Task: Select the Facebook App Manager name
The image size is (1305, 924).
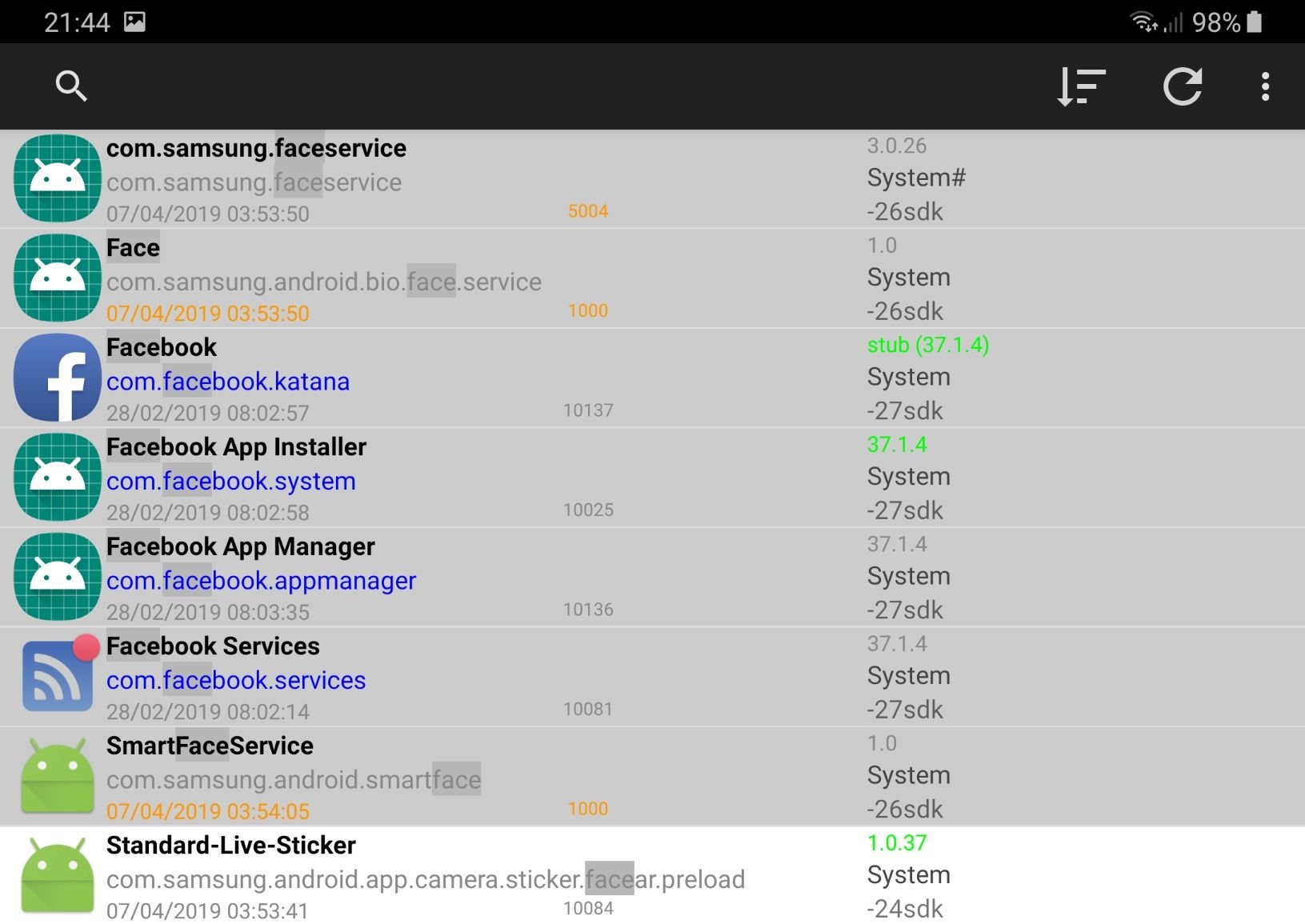Action: [x=240, y=546]
